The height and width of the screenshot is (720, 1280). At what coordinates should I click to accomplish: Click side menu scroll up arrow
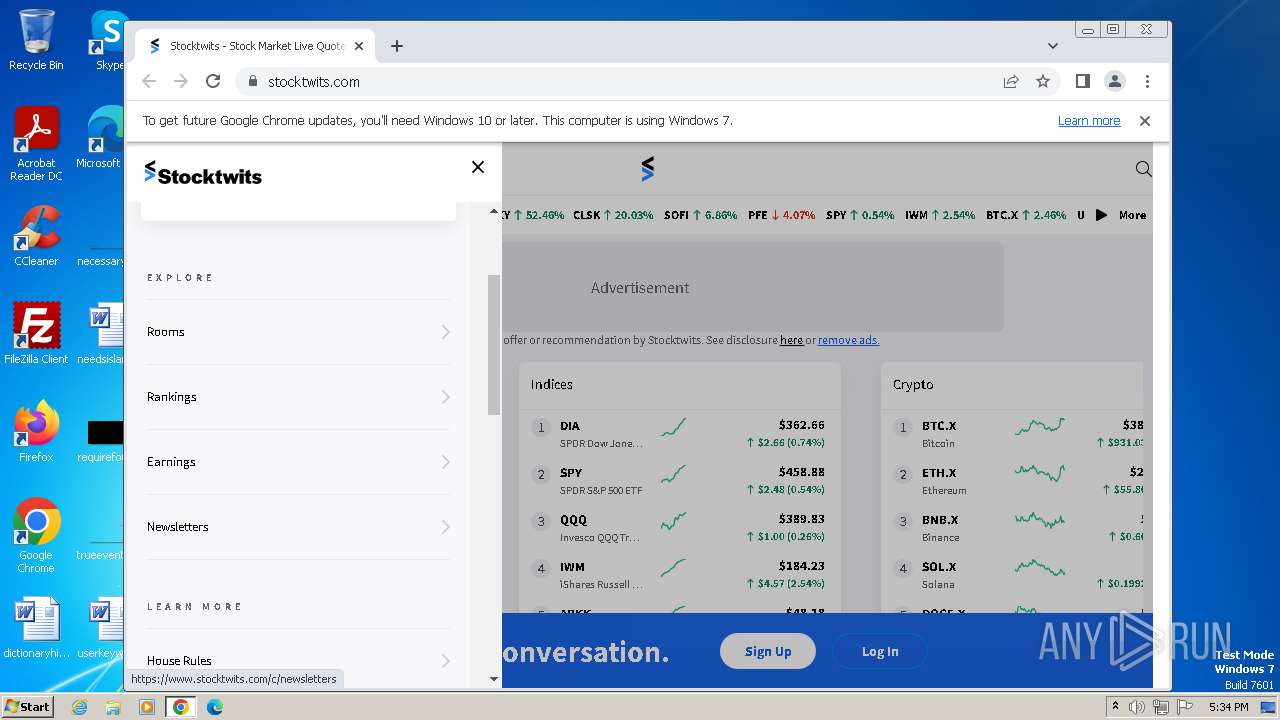(493, 212)
